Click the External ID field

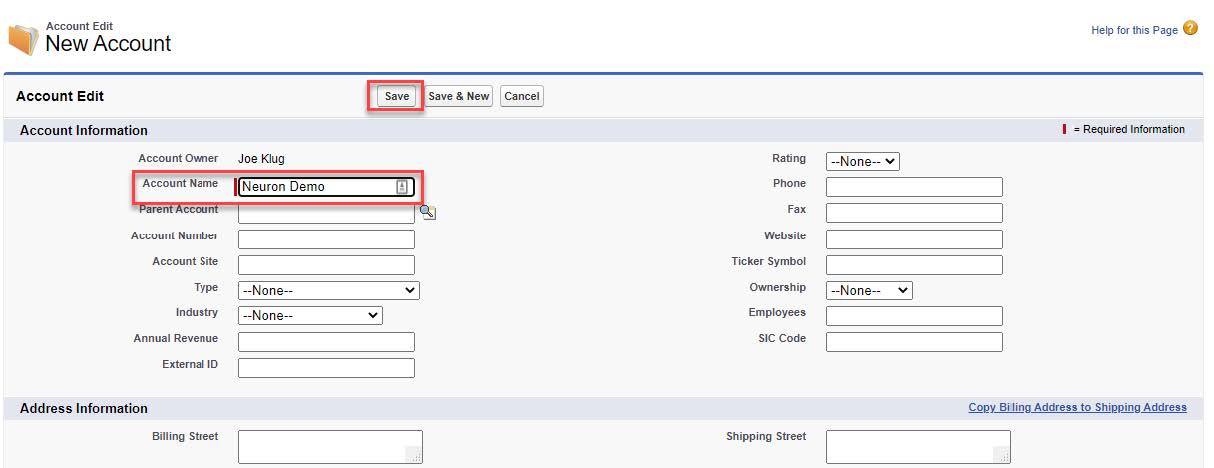point(326,368)
